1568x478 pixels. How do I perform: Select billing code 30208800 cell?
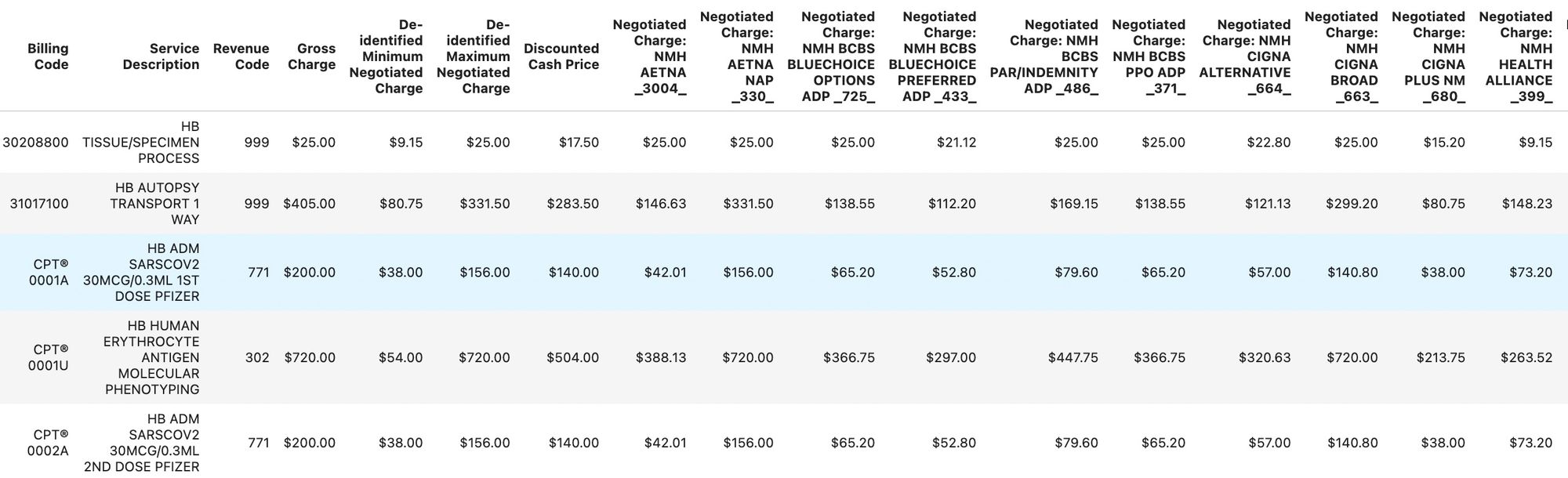[35, 143]
